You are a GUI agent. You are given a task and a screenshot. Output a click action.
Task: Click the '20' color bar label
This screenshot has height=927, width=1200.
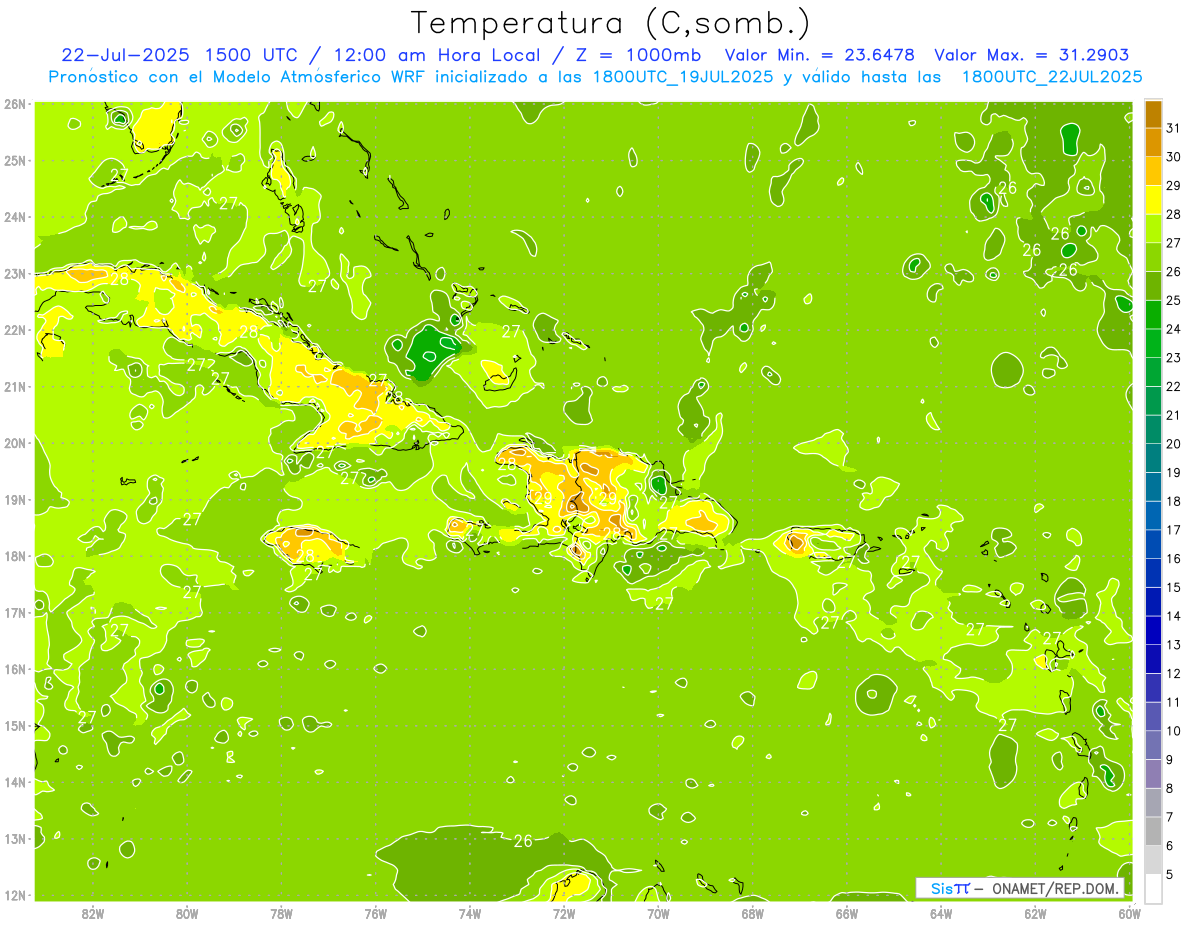coord(1173,444)
